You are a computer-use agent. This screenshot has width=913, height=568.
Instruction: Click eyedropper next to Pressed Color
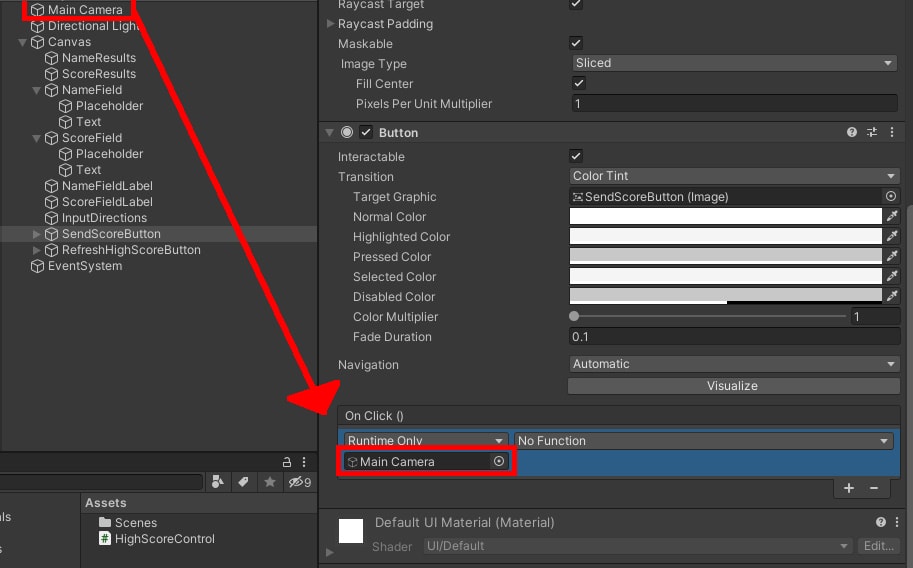[x=891, y=256]
